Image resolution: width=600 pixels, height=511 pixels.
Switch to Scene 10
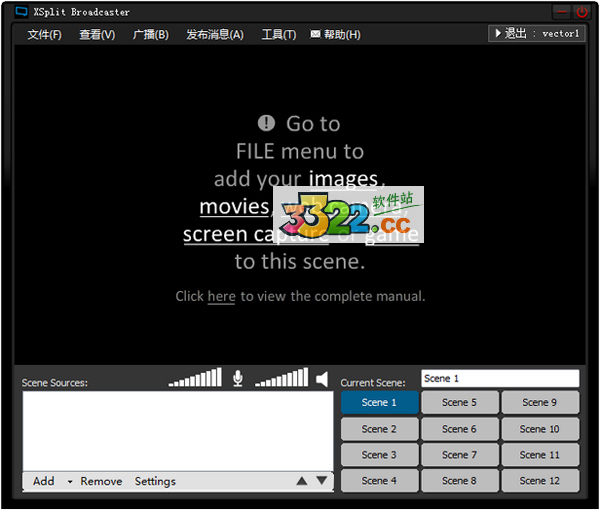(x=540, y=429)
